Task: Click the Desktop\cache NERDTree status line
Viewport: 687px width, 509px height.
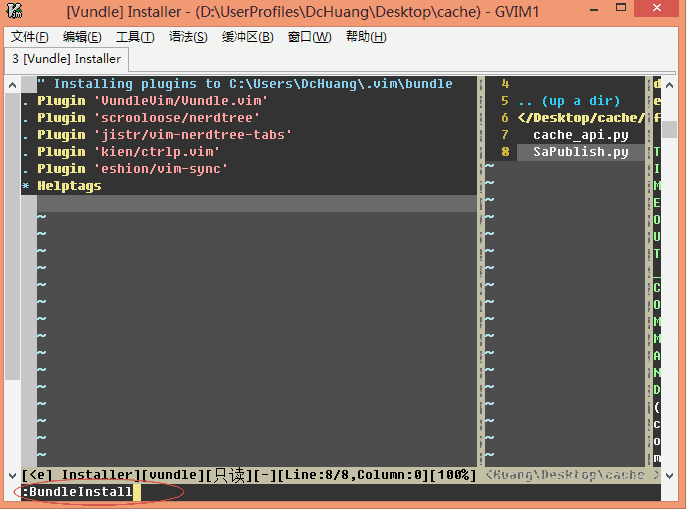Action: pyautogui.click(x=572, y=475)
